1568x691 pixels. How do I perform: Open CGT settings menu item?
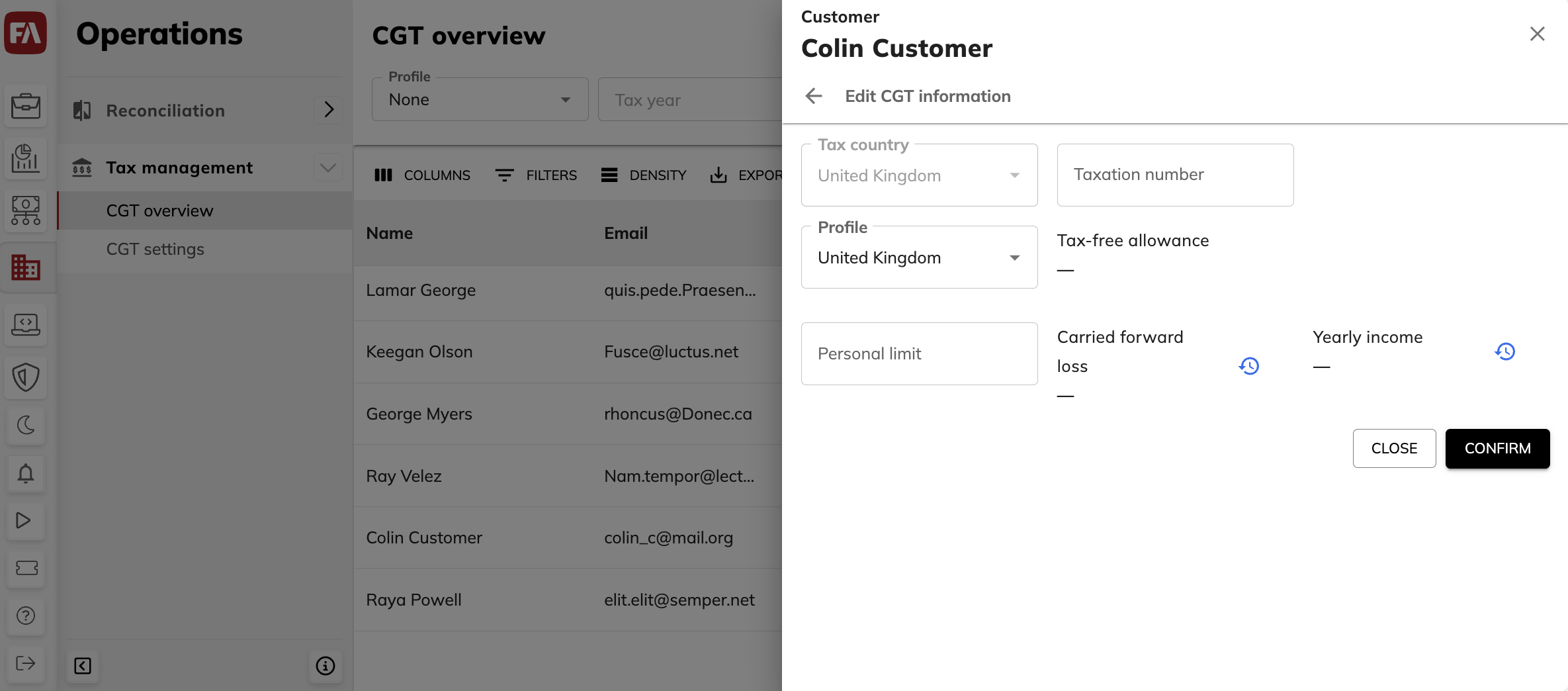pyautogui.click(x=205, y=249)
